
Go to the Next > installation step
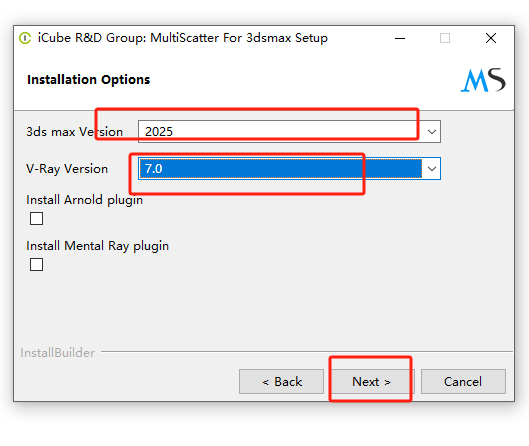[371, 382]
